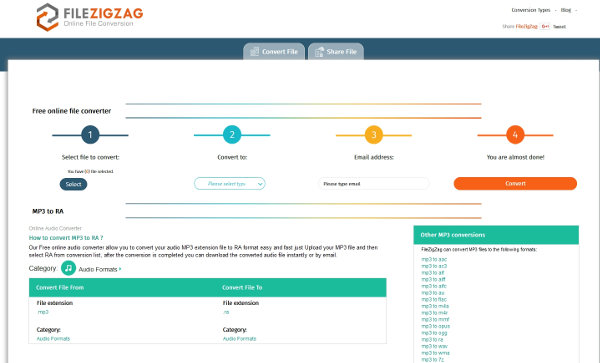Viewport: 600px width, 363px height.
Task: Click Audio Formats under Convert File To
Action: (x=240, y=339)
